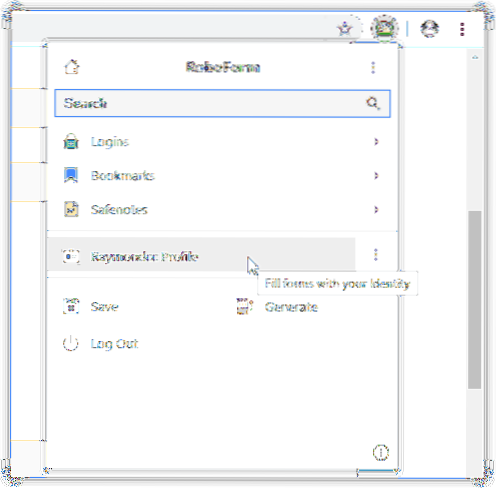Image resolution: width=496 pixels, height=488 pixels.
Task: Click the Safenotes note icon
Action: coord(71,209)
